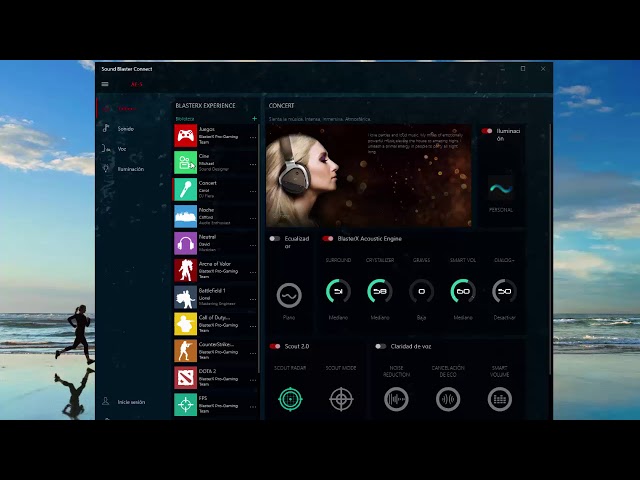The image size is (640, 480).
Task: Select the Battlefield 1 profile icon
Action: [x=185, y=297]
